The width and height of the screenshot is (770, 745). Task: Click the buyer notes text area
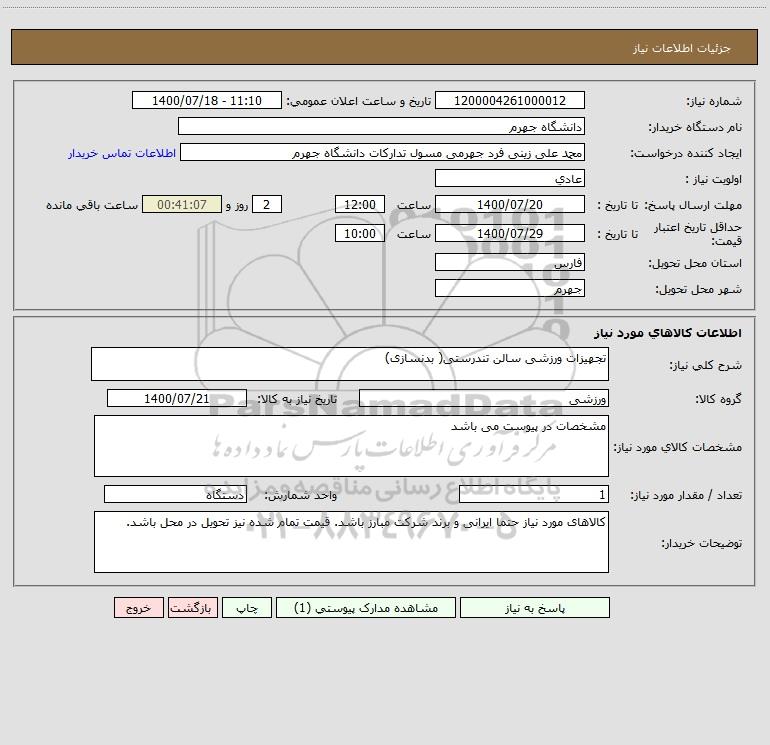pos(351,542)
